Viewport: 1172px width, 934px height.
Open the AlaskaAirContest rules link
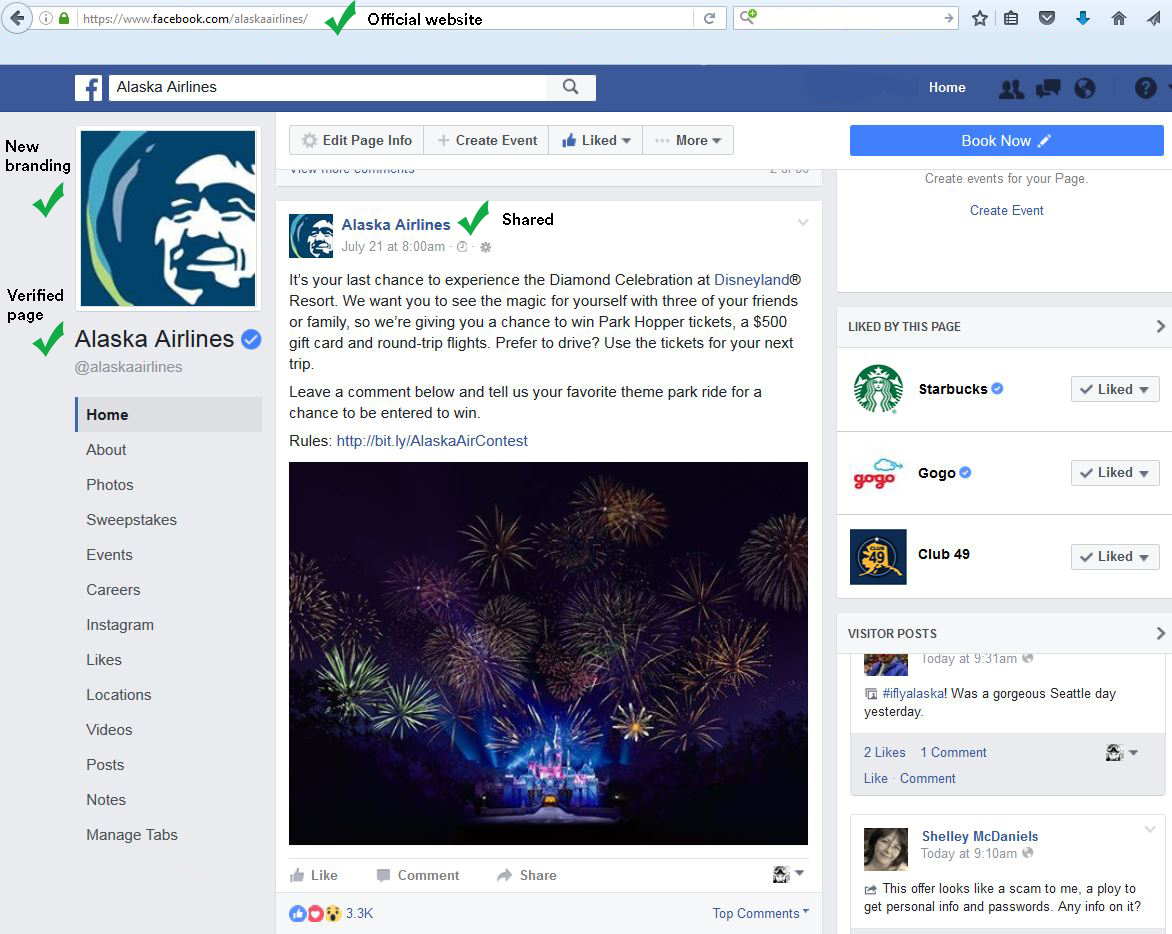pyautogui.click(x=432, y=441)
